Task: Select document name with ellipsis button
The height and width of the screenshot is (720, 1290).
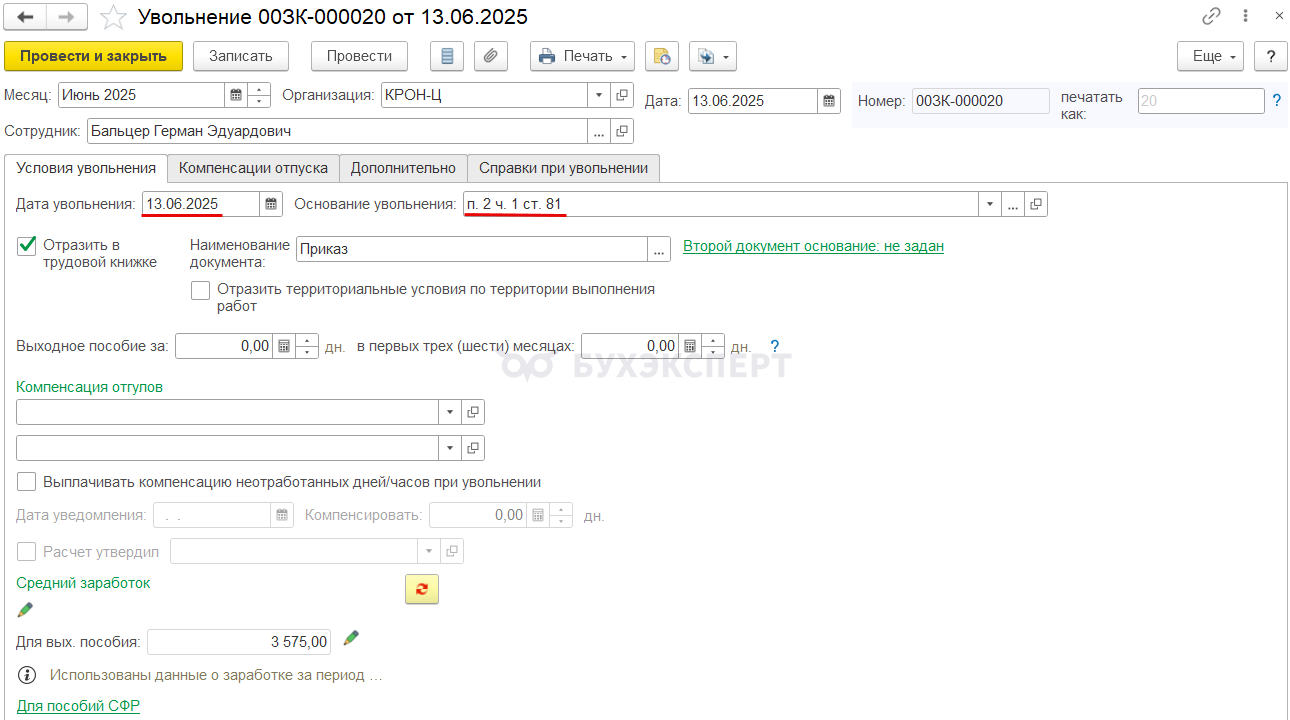Action: (x=659, y=249)
